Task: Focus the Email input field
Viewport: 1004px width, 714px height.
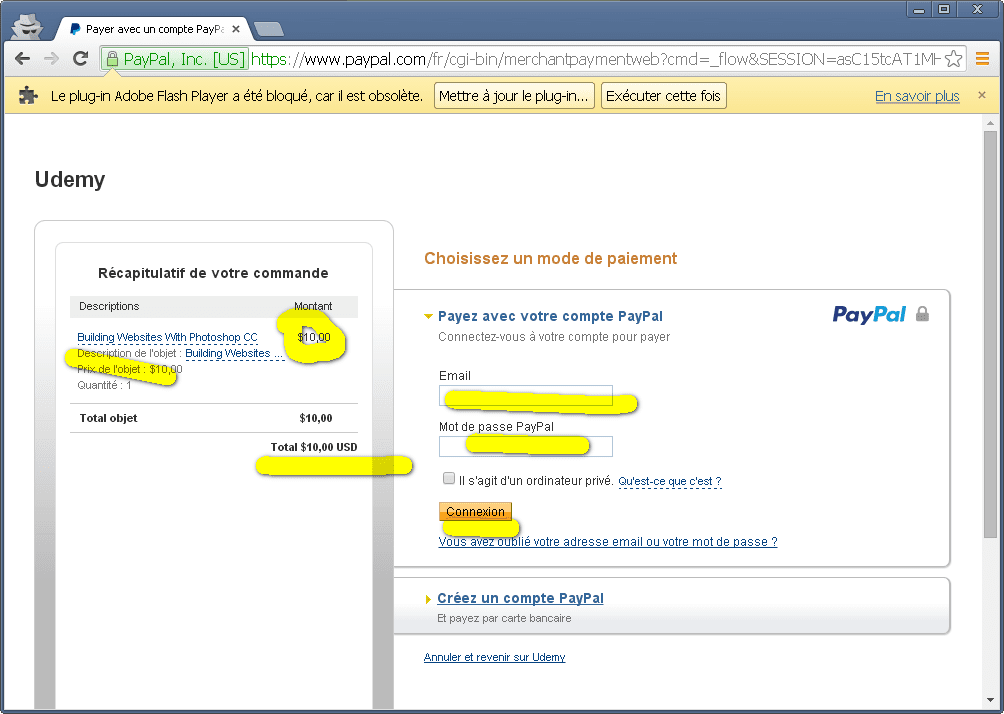Action: 526,396
